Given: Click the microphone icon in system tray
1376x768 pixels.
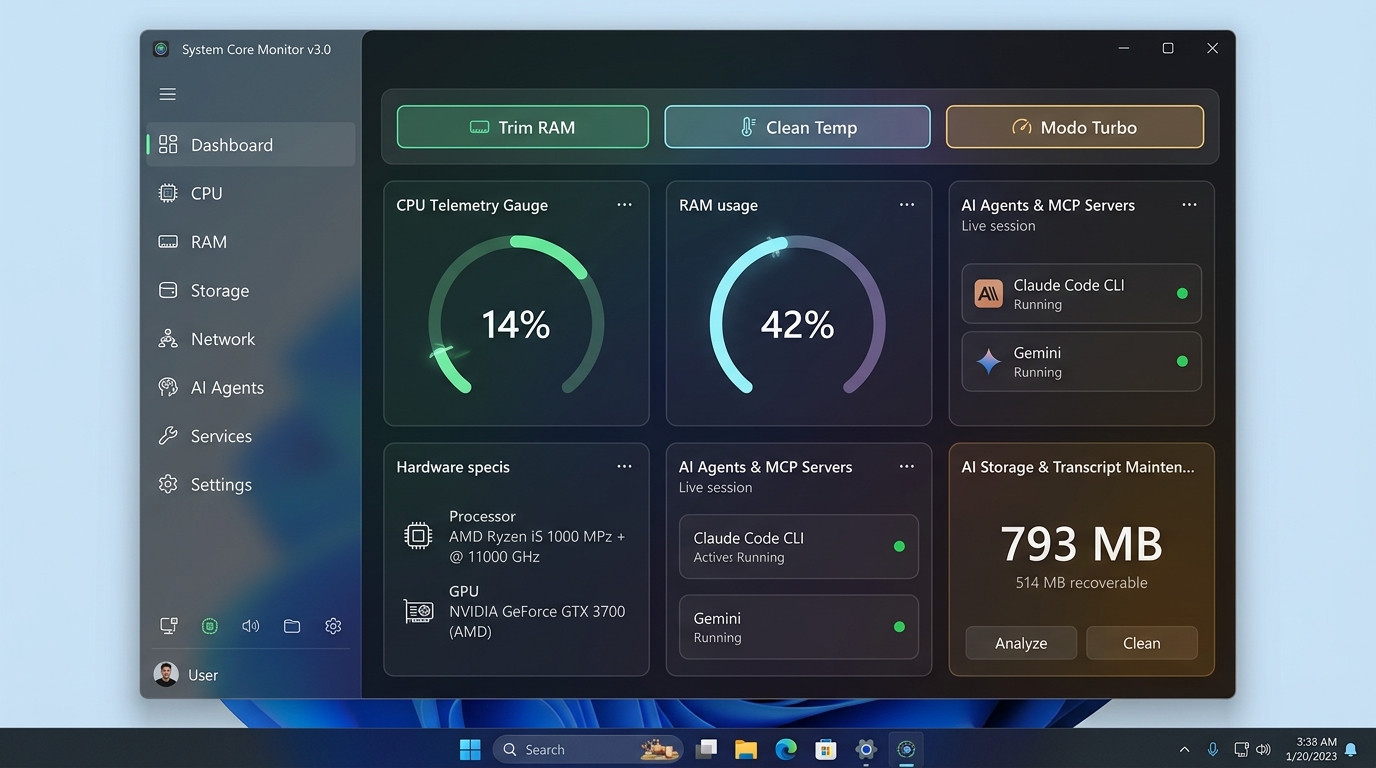Looking at the screenshot, I should pyautogui.click(x=1213, y=749).
